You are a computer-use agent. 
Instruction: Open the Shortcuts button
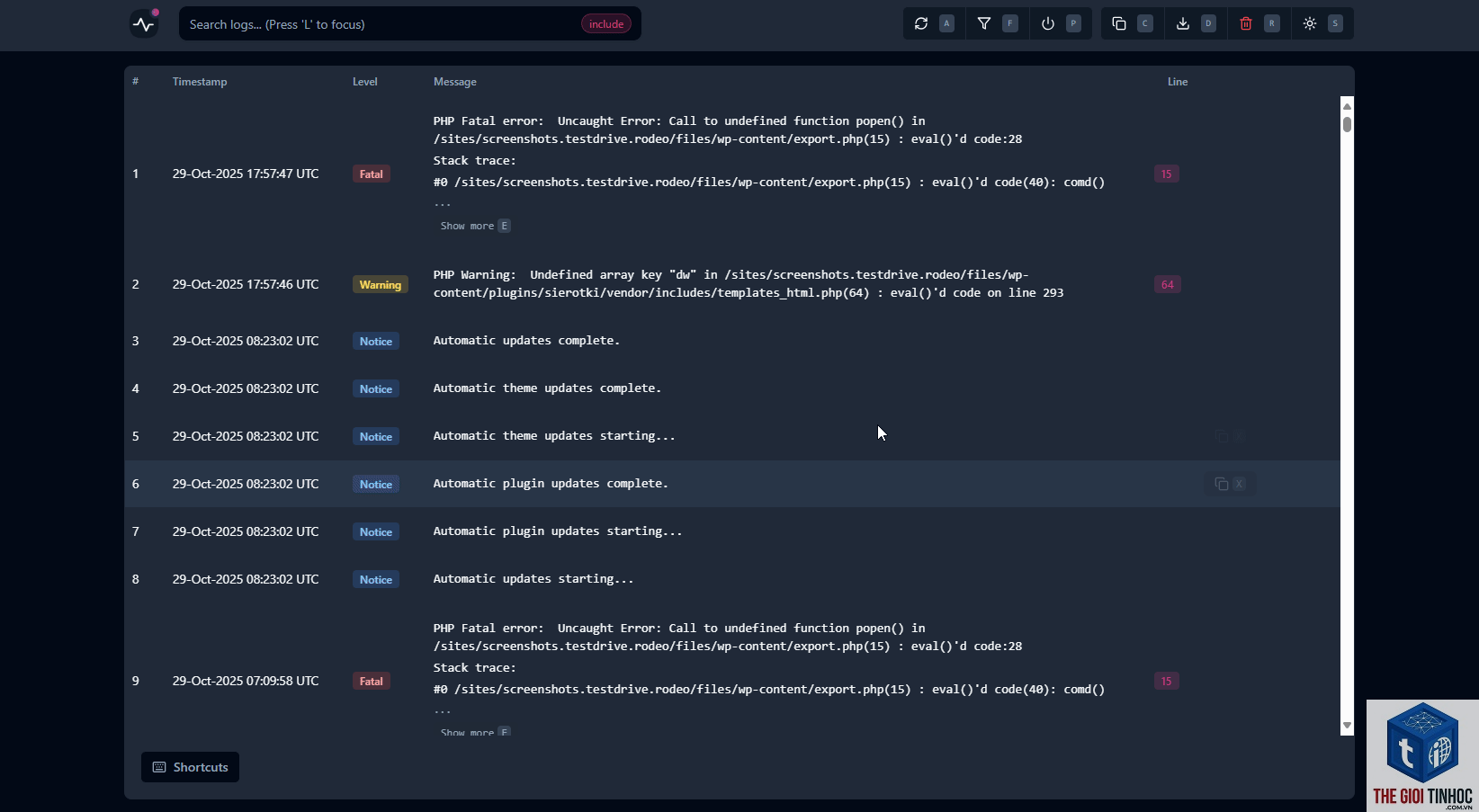click(190, 767)
